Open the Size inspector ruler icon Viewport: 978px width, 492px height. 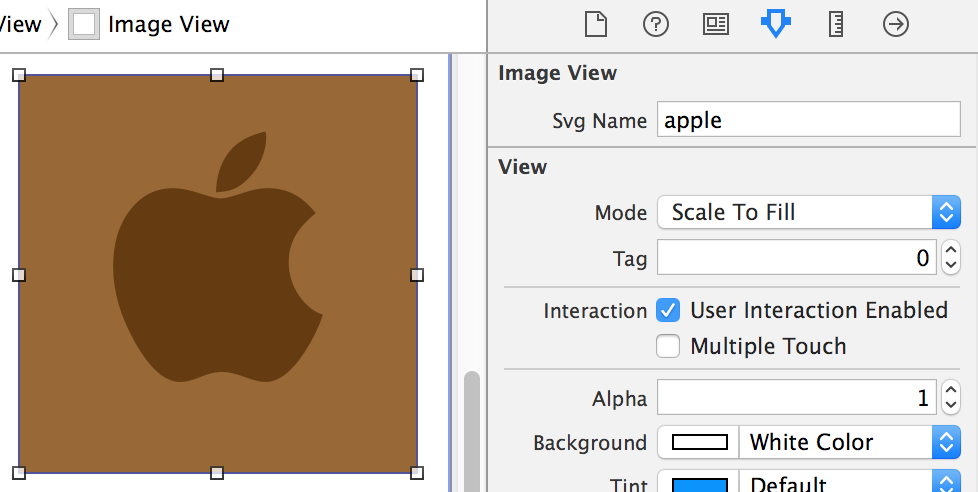pos(836,25)
